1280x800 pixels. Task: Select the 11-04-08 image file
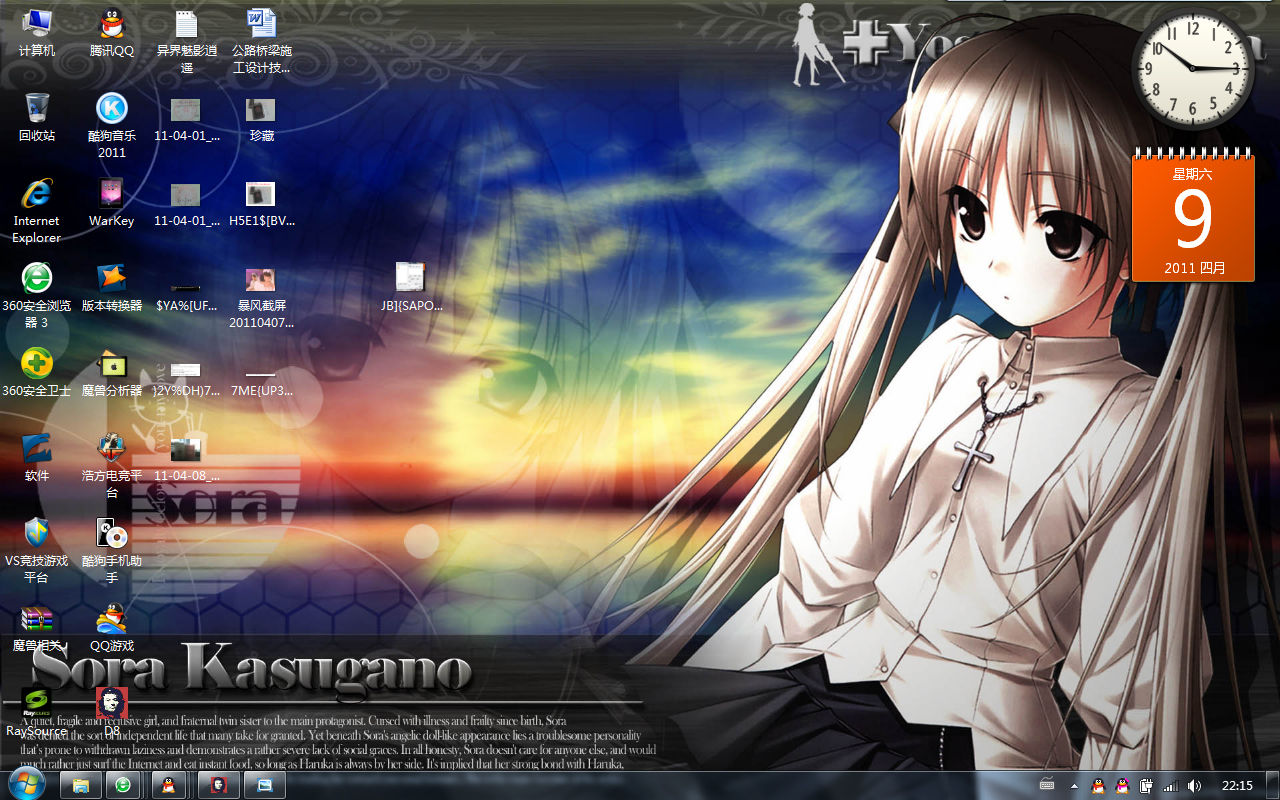(186, 459)
